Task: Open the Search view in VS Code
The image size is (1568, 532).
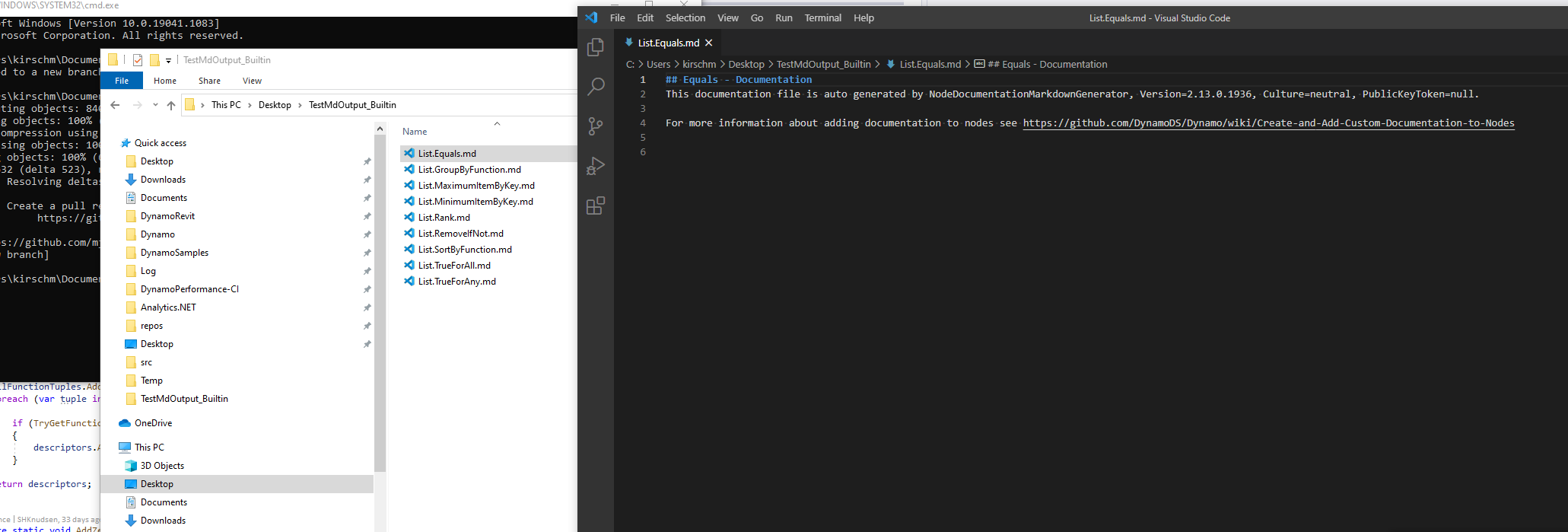Action: click(x=596, y=87)
